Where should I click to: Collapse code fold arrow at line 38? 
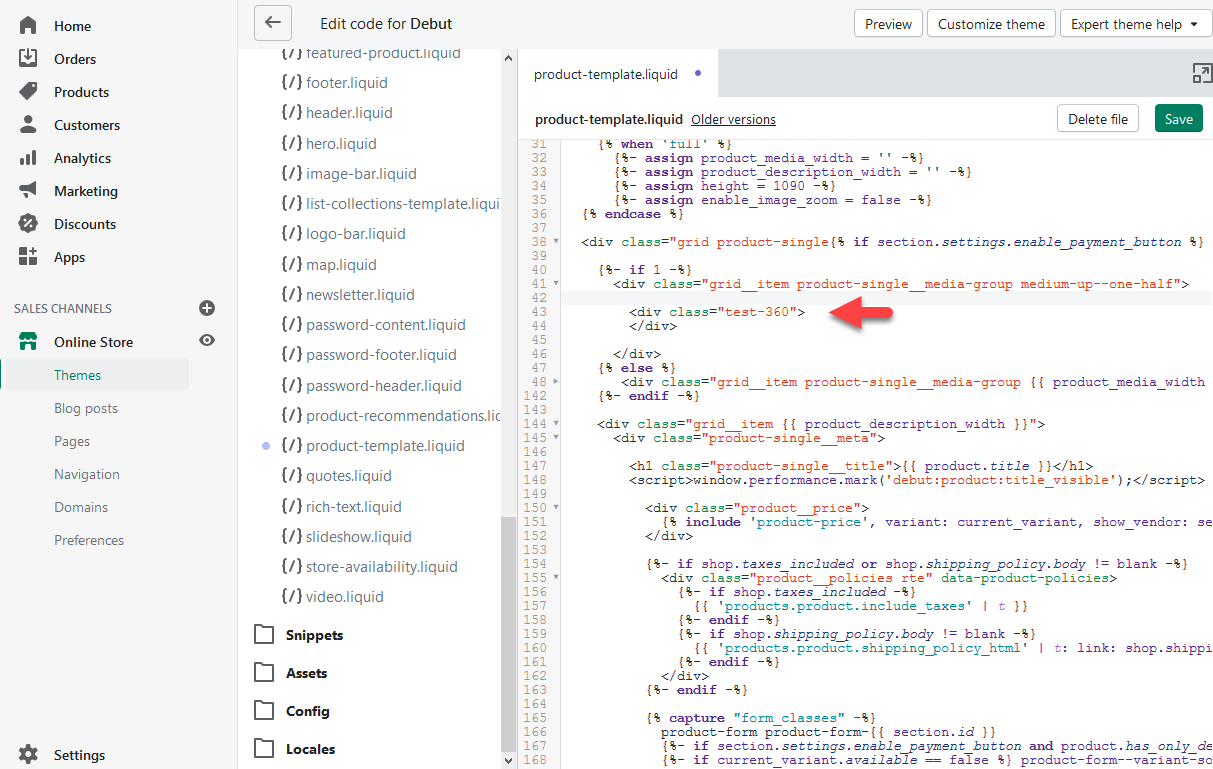(555, 242)
